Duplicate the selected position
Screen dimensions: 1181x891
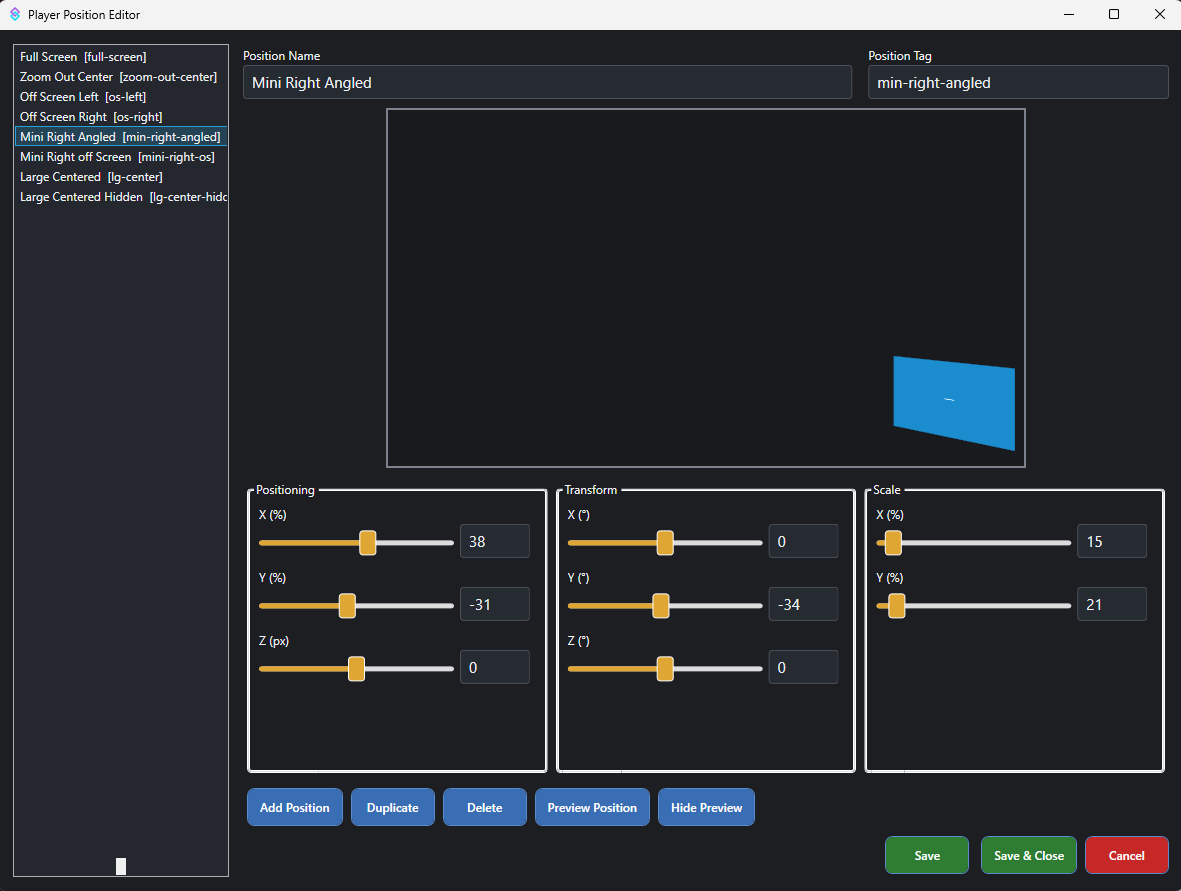point(392,807)
